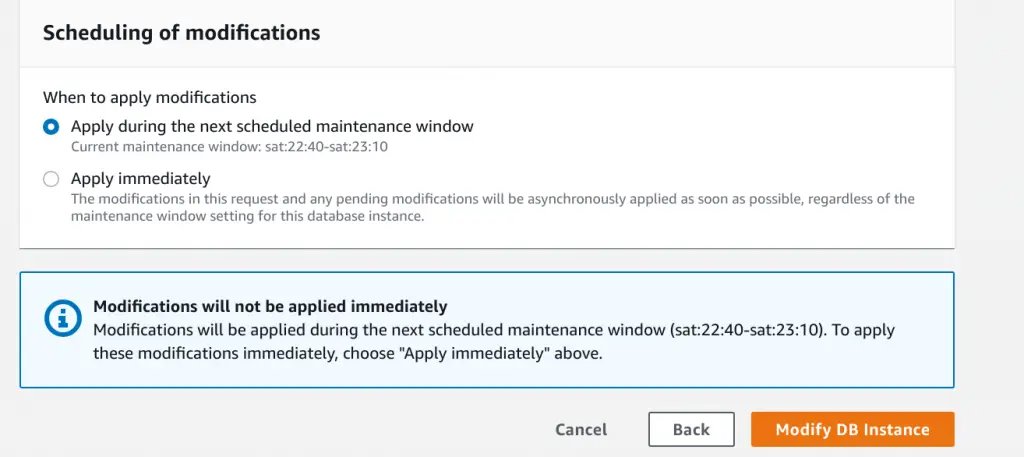Viewport: 1024px width, 457px height.
Task: Select the Apply immediately radio button
Action: (51, 179)
